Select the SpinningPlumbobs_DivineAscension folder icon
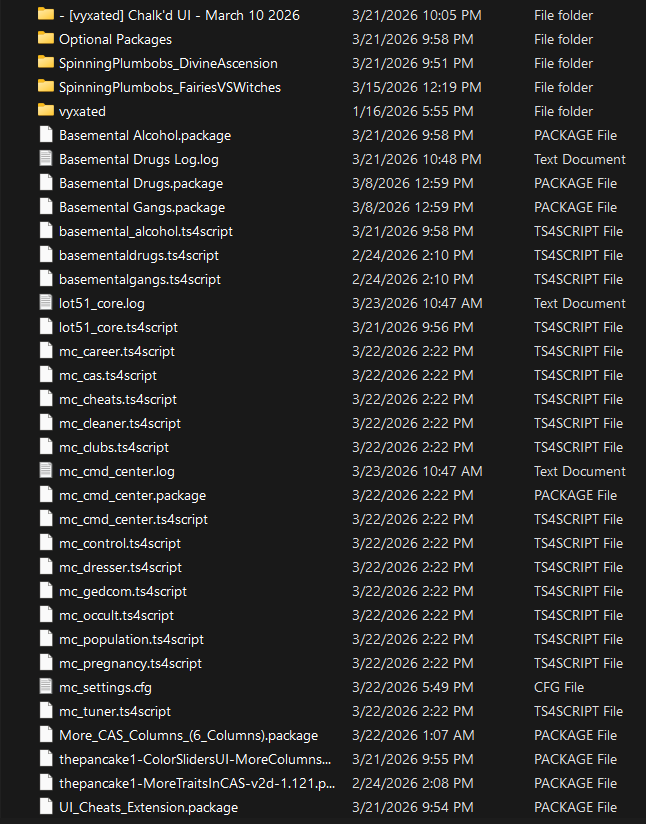646x824 pixels. (46, 63)
